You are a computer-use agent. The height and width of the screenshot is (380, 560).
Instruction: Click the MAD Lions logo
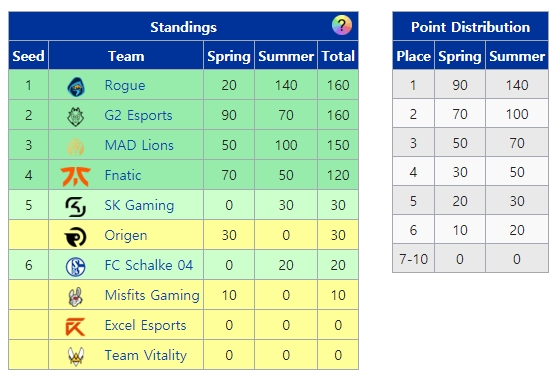pos(76,146)
